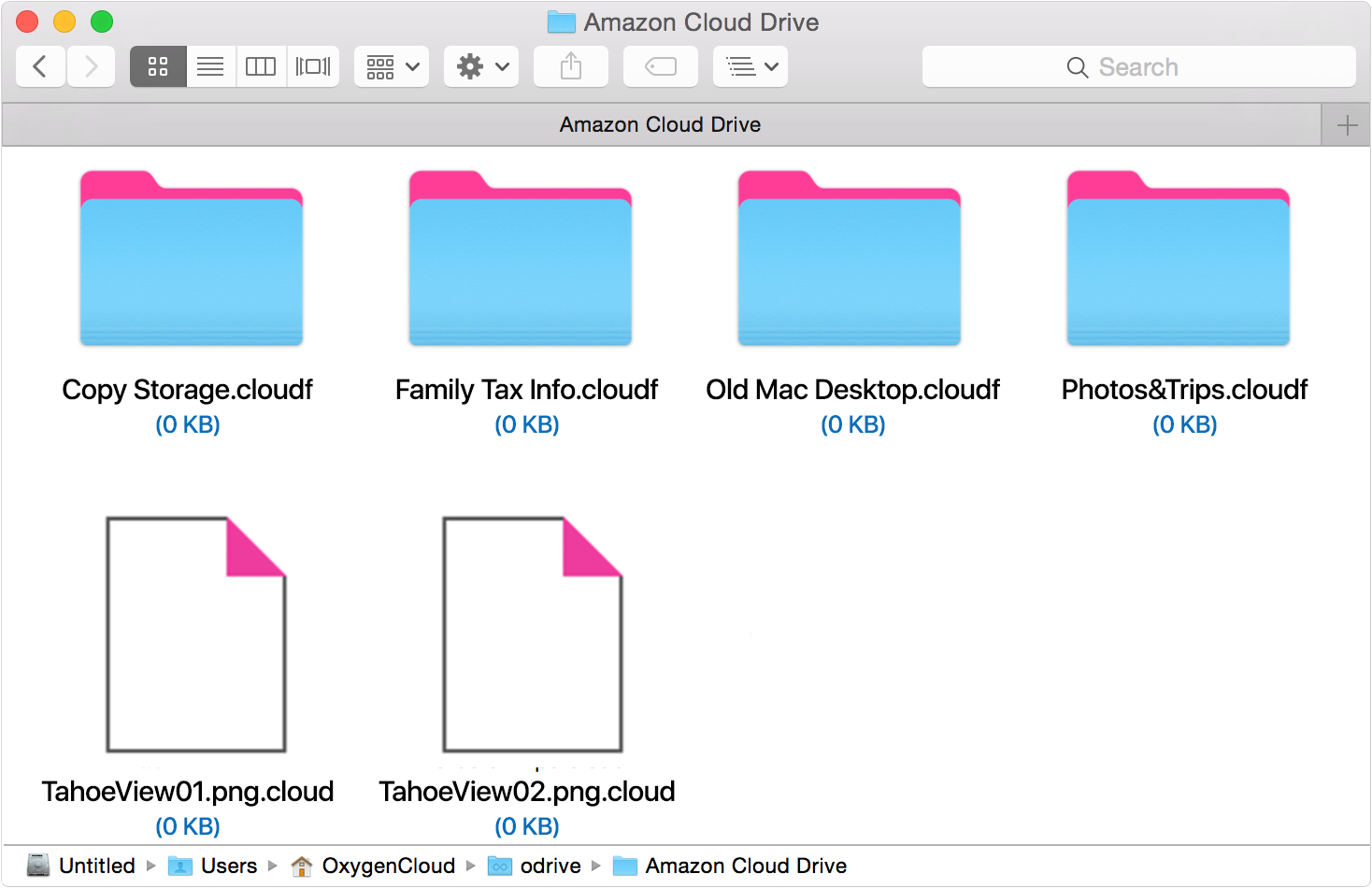Open the odrive list dropdown in toolbar
Screen dimensions: 1372x888
coord(750,66)
